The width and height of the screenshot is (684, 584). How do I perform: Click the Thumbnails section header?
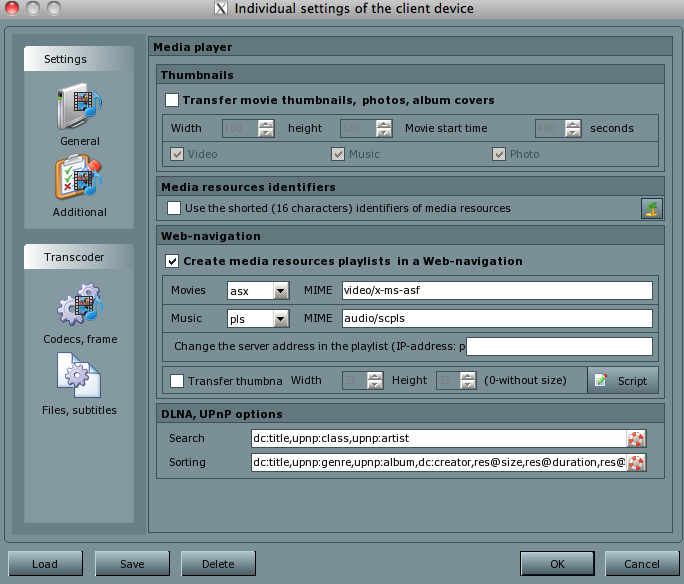pyautogui.click(x=197, y=75)
